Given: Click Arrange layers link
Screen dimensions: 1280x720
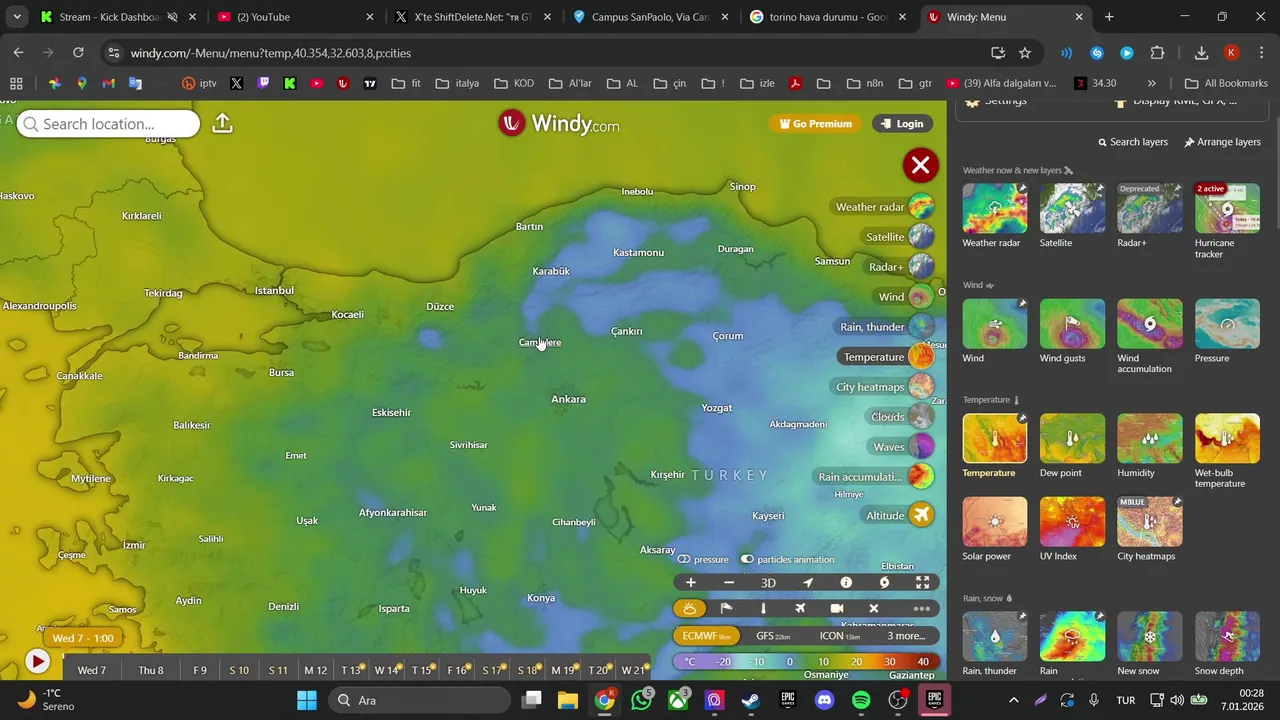Looking at the screenshot, I should 1222,142.
